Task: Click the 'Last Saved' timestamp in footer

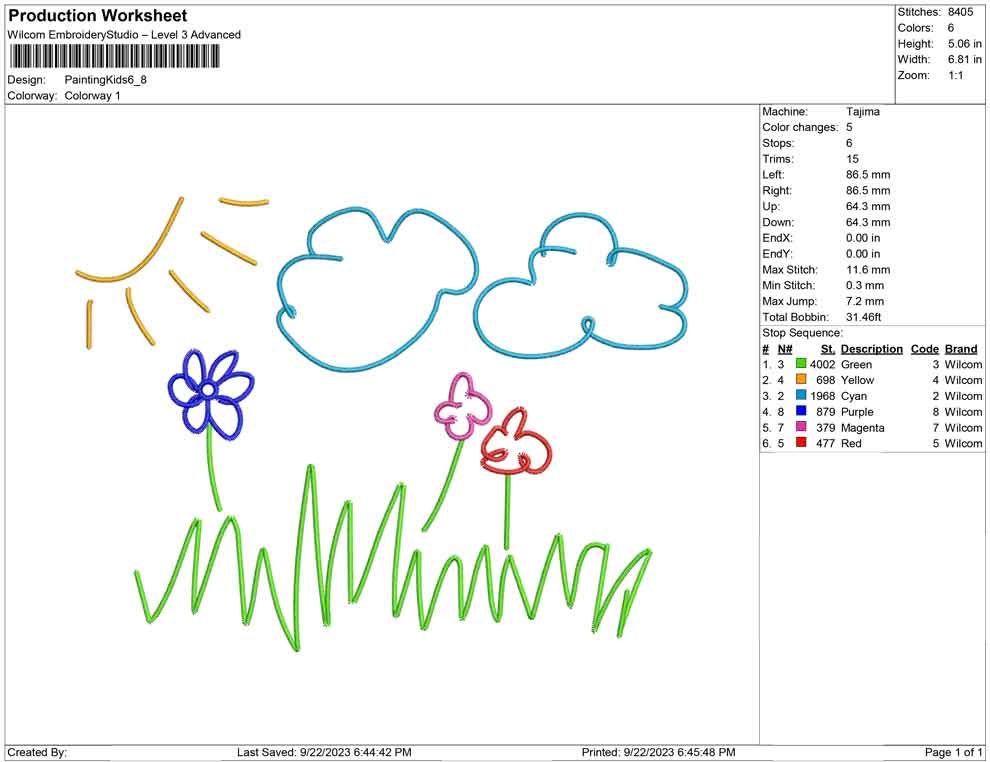Action: (324, 752)
